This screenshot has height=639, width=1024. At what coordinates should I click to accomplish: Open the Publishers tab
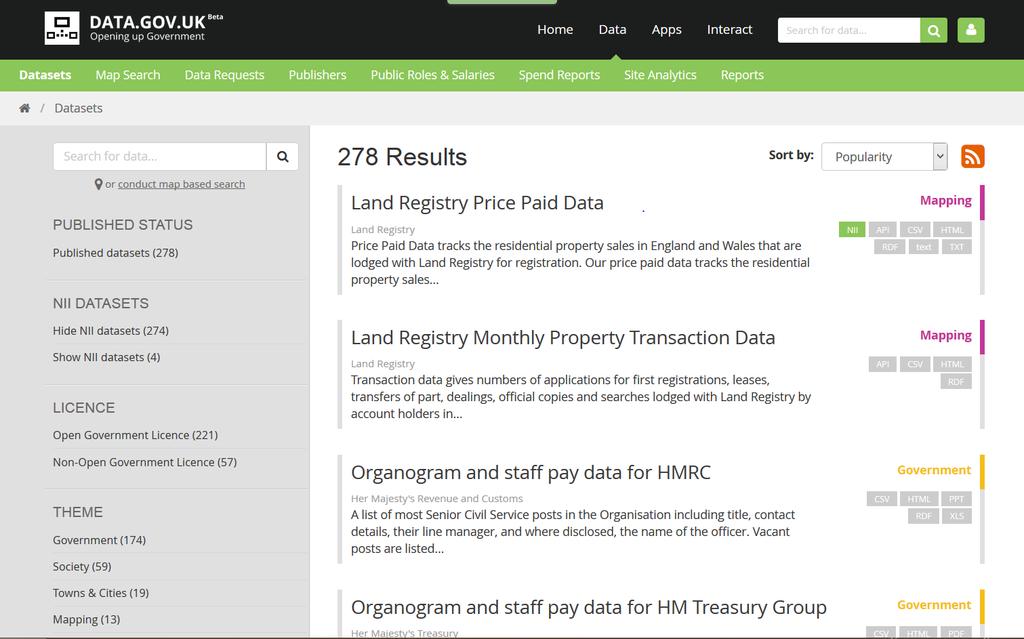click(x=317, y=74)
